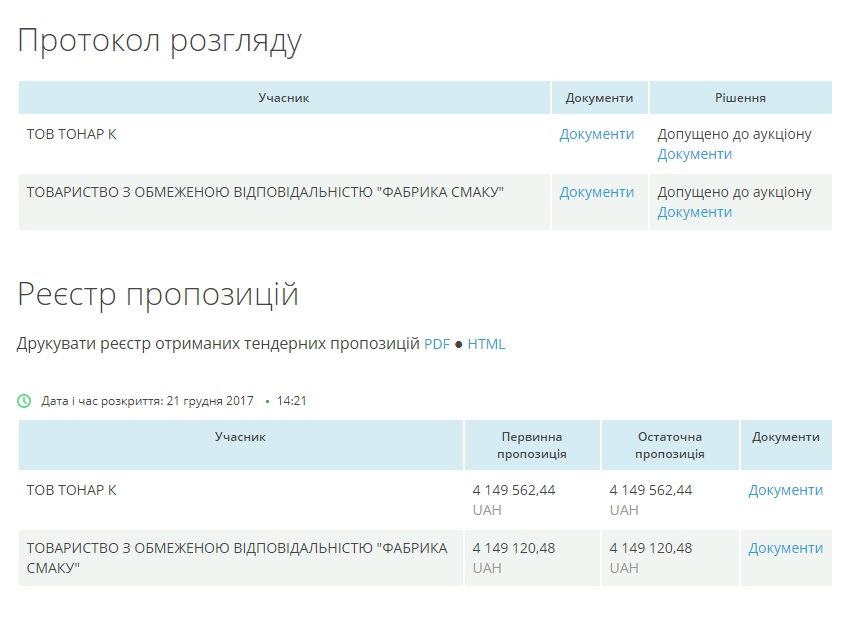Click the Остаточна пропозиція column header
845x625 pixels.
click(670, 445)
